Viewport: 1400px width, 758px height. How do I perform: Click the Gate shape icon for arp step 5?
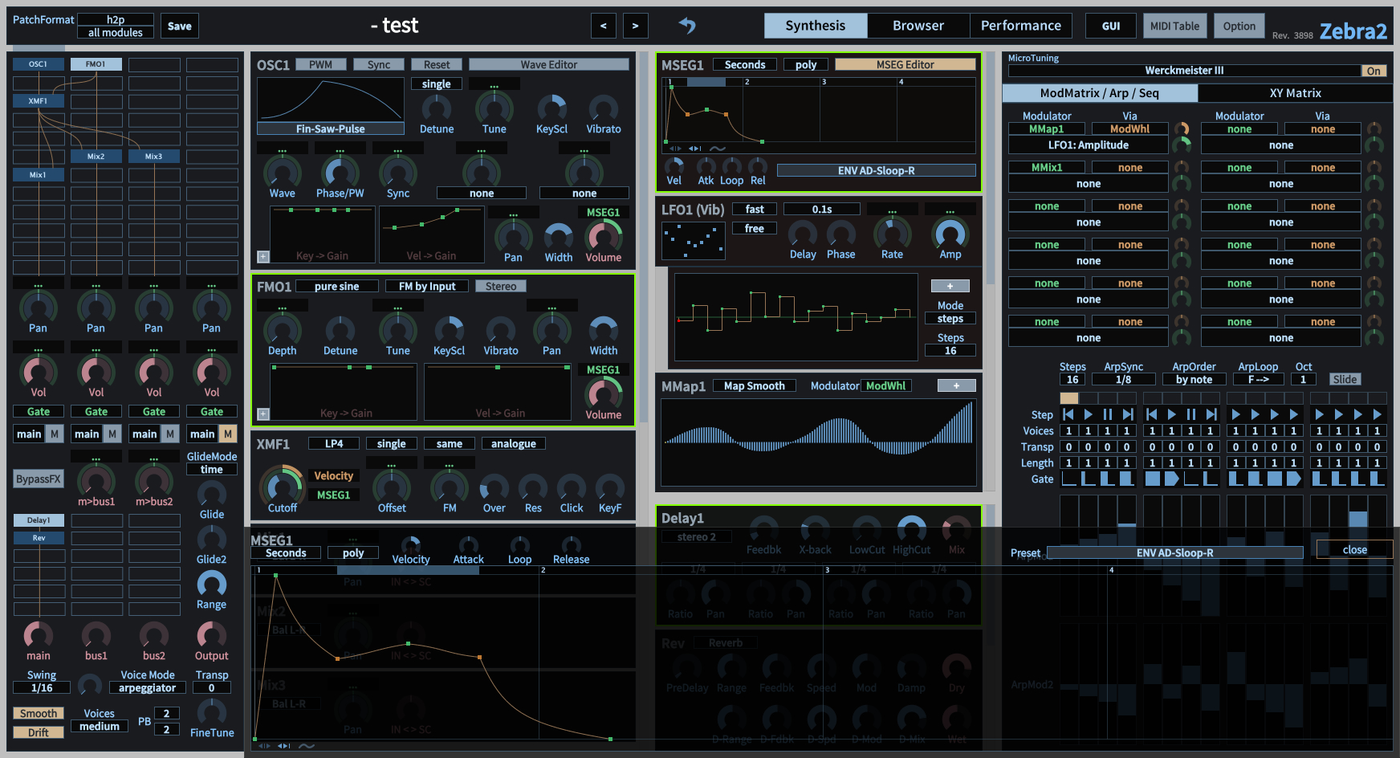1152,479
